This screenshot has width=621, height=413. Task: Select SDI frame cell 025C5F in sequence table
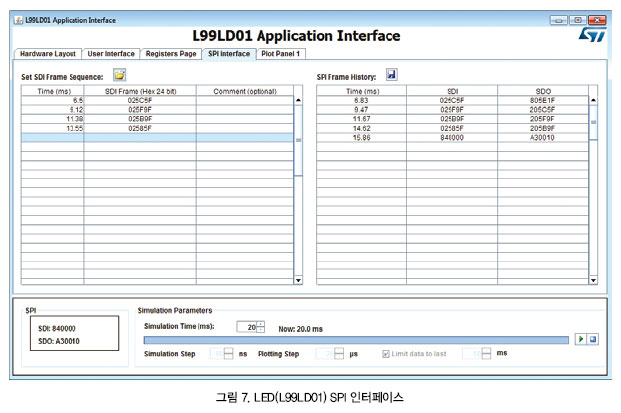point(140,101)
